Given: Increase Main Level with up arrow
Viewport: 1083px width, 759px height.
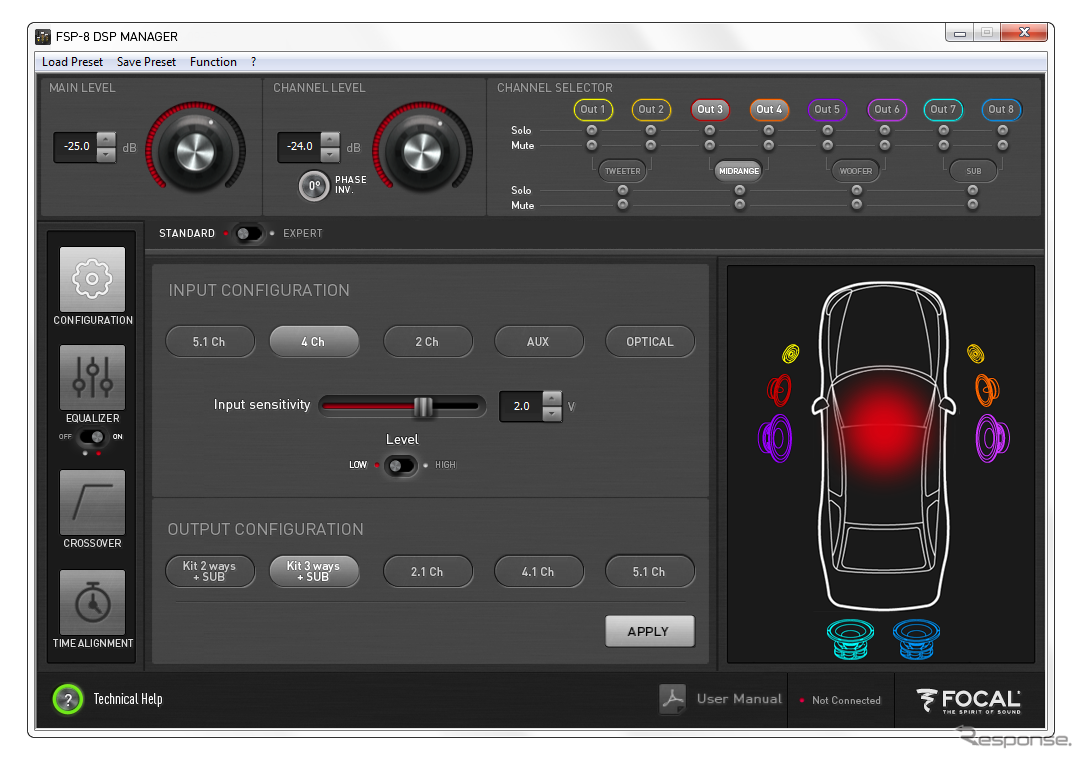Looking at the screenshot, I should tap(106, 140).
